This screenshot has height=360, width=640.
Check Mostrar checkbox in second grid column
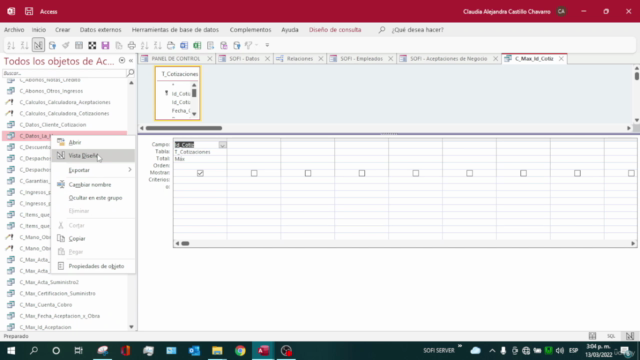tap(254, 173)
